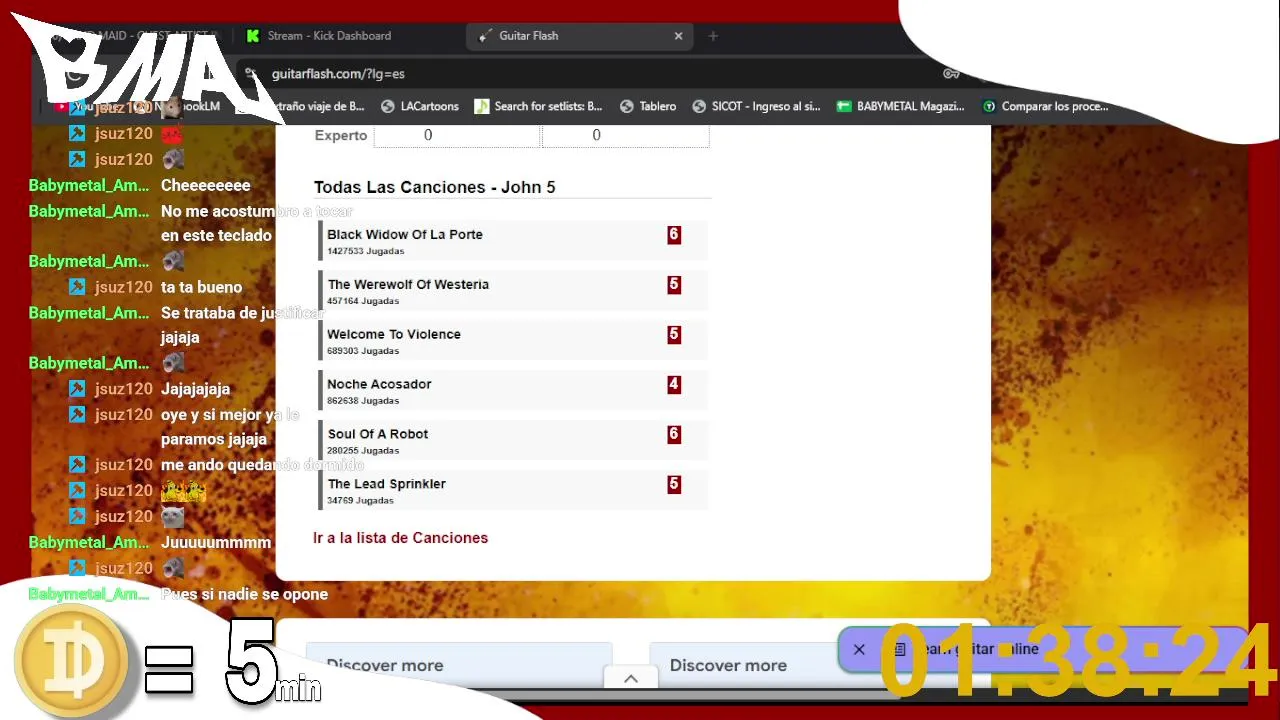Screen dimensions: 1280x720
Task: Close the Guitar Flash browser tab
Action: (678, 36)
